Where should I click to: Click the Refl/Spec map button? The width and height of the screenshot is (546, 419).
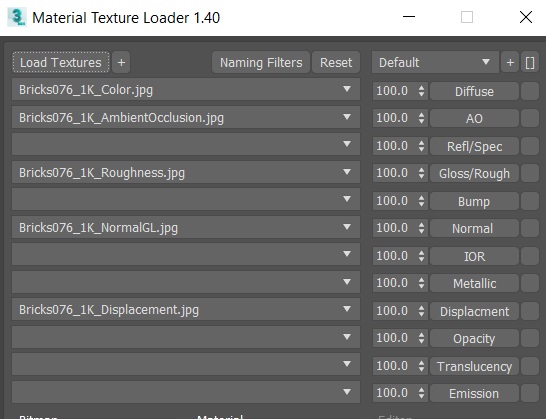[474, 146]
